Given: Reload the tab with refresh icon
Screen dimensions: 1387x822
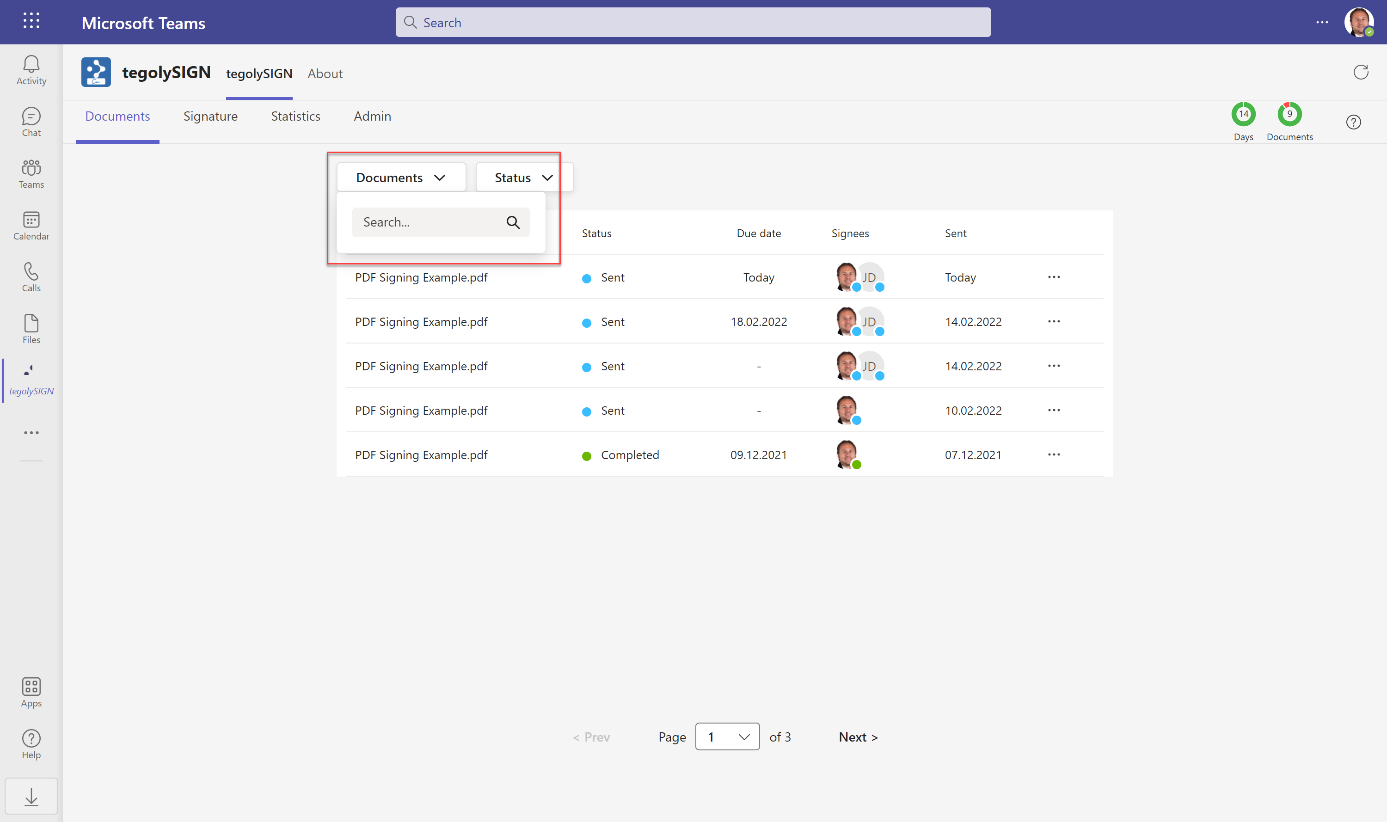Looking at the screenshot, I should click(x=1360, y=72).
